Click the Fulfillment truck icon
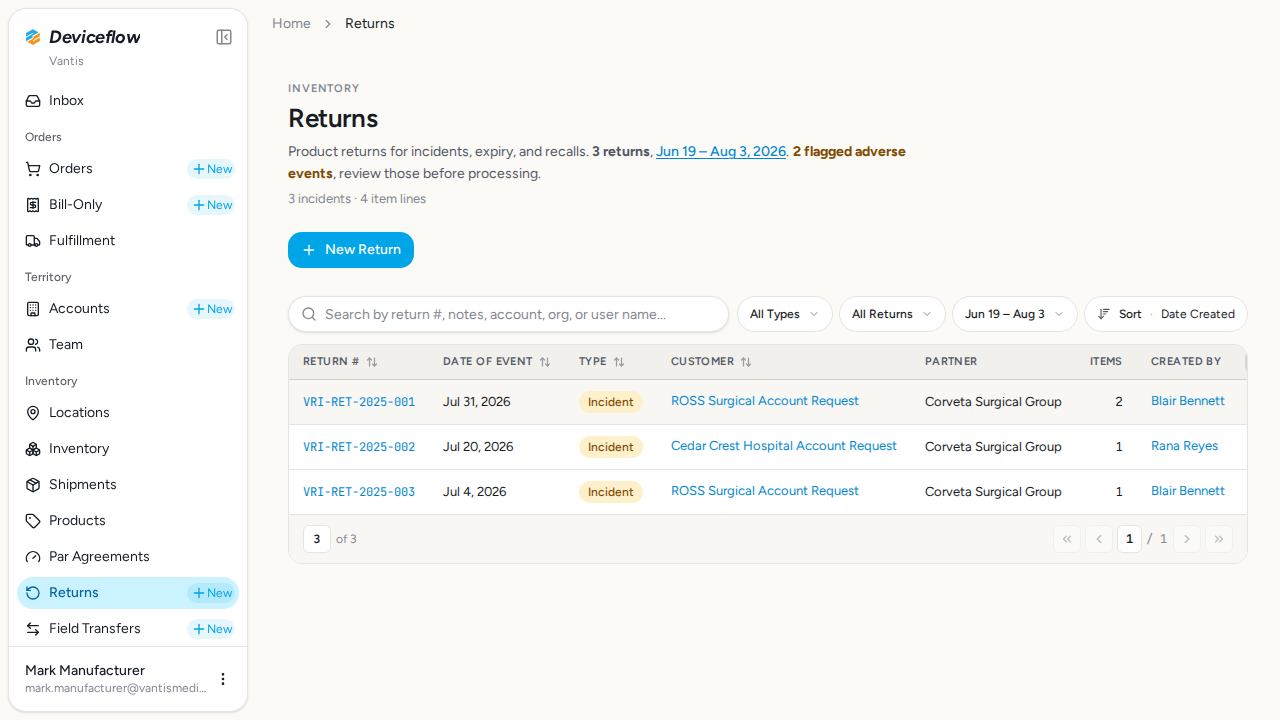1280x720 pixels. [33, 241]
